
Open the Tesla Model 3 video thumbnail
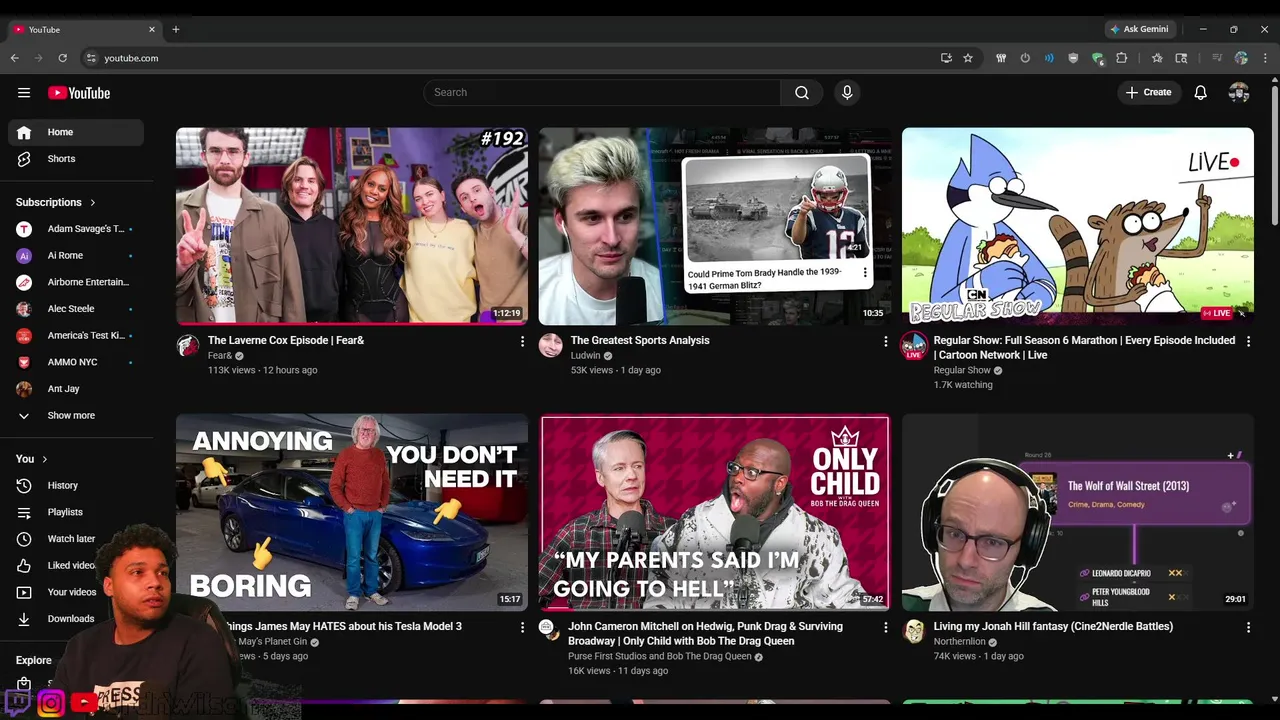352,512
